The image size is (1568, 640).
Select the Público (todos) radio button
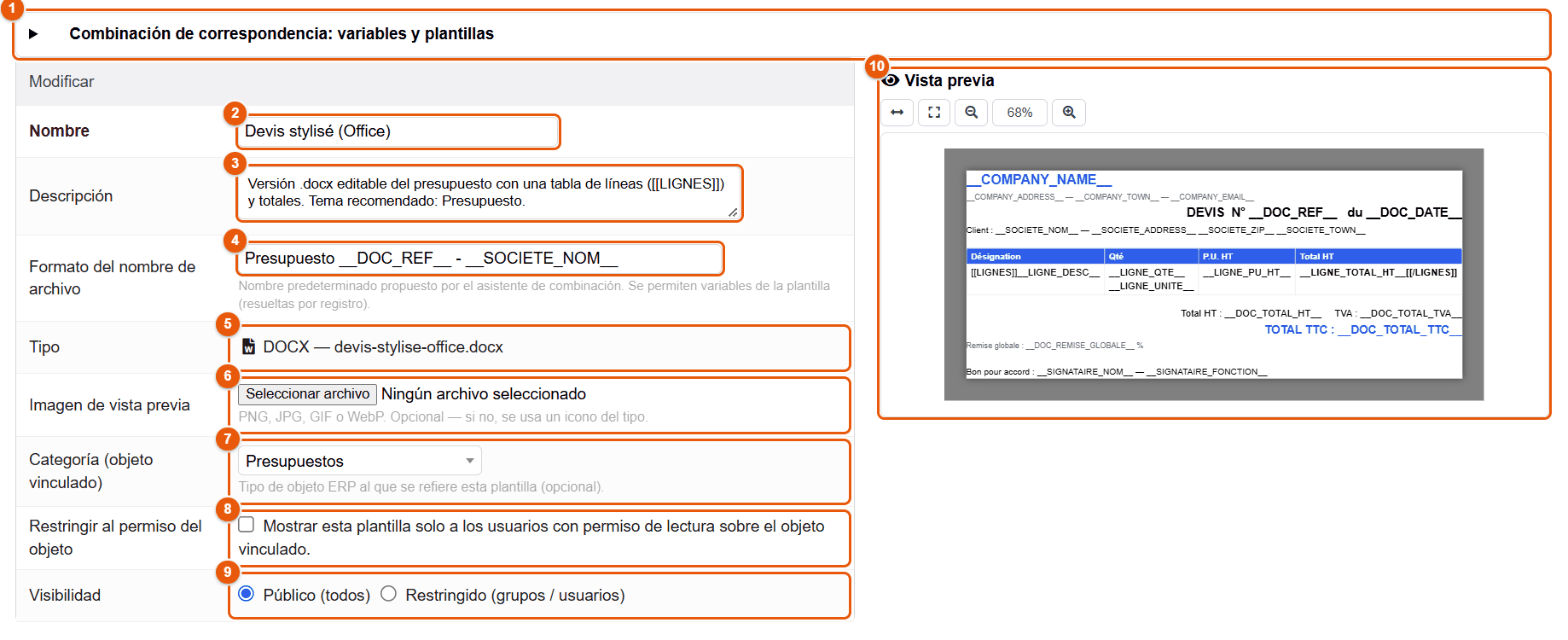[246, 595]
